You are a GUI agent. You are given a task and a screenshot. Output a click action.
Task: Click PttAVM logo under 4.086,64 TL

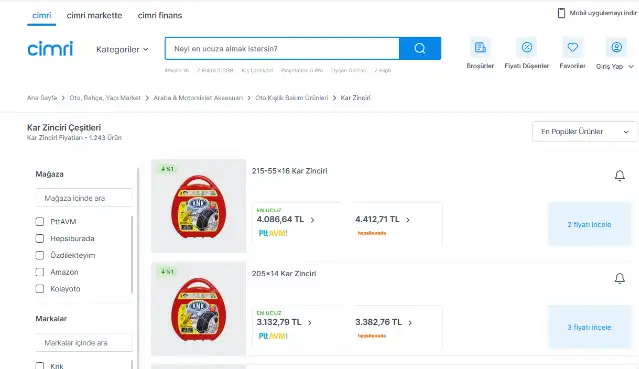[273, 233]
